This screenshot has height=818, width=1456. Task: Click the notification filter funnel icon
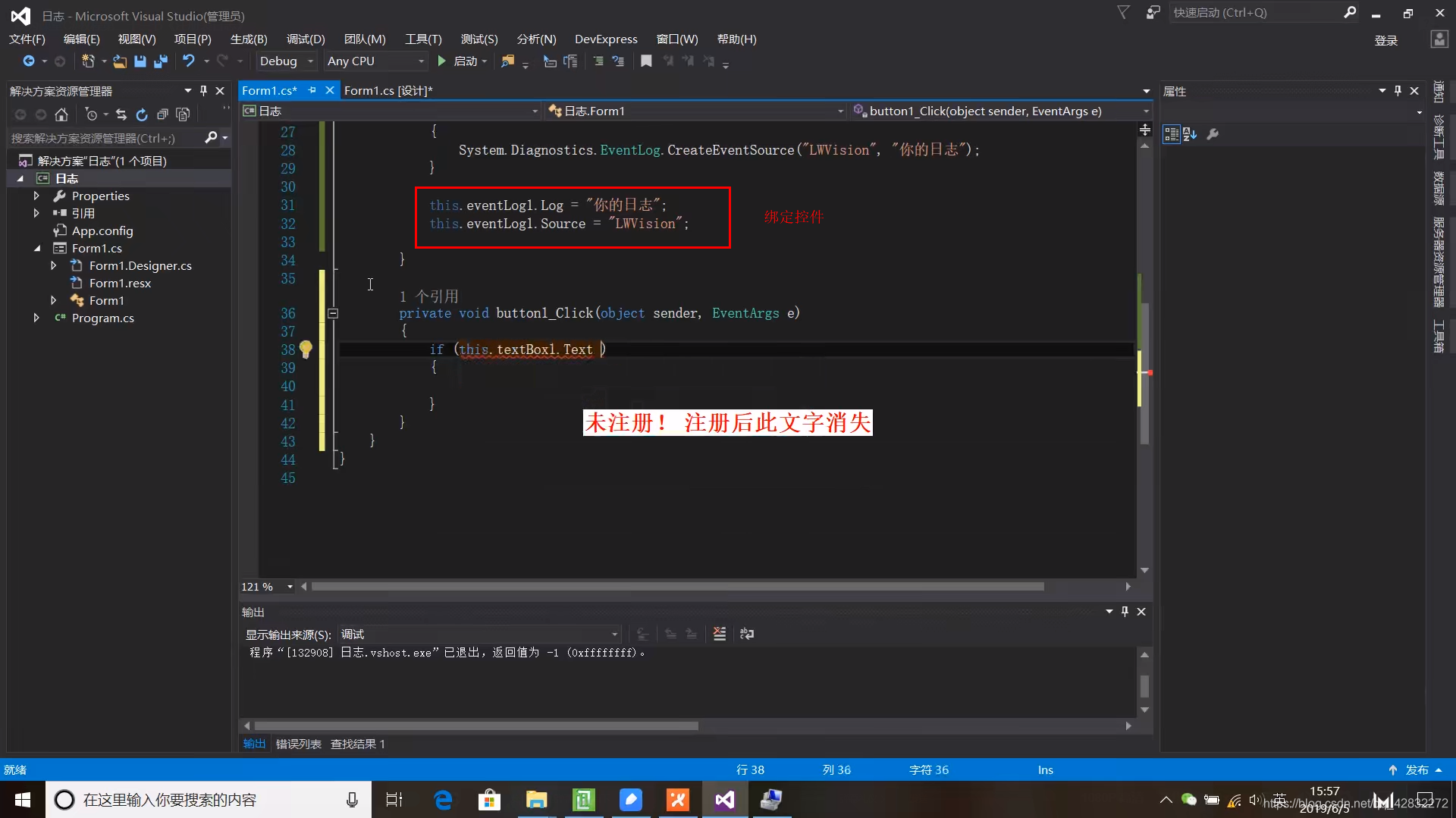click(x=1124, y=12)
